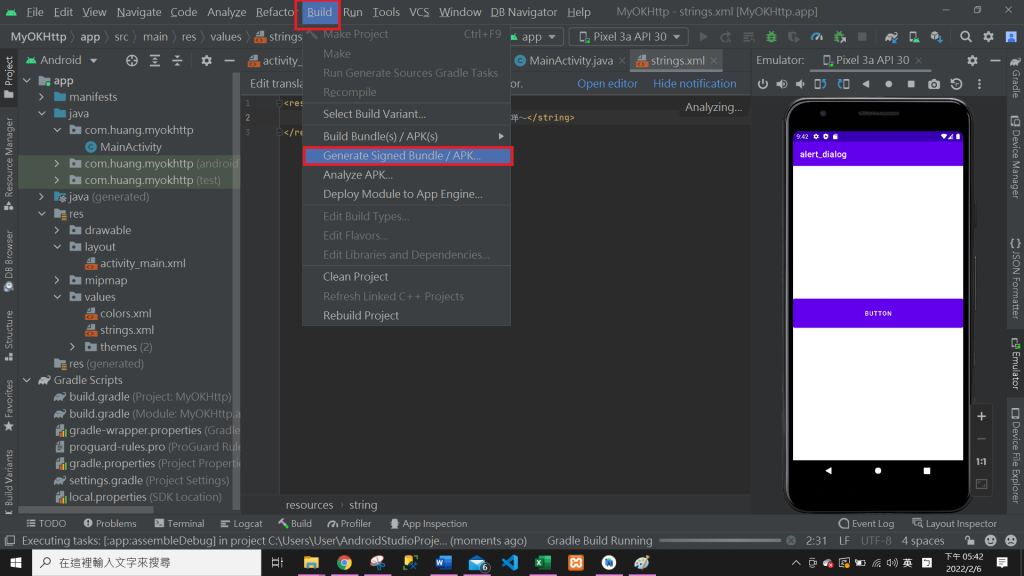1024x576 pixels.
Task: Choose Clean Project in Build menu
Action: [x=407, y=276]
